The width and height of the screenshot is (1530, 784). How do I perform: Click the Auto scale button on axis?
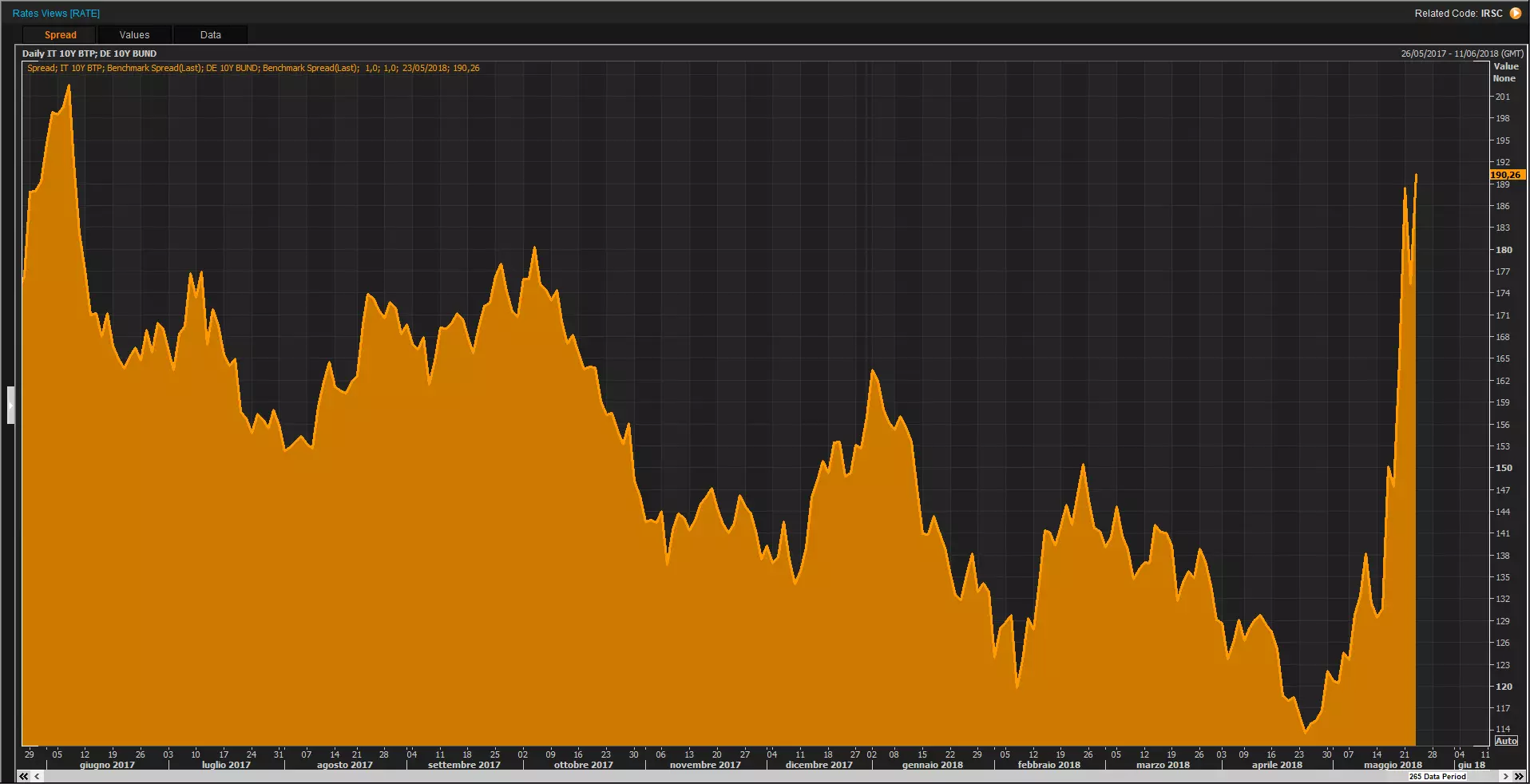pos(1506,741)
